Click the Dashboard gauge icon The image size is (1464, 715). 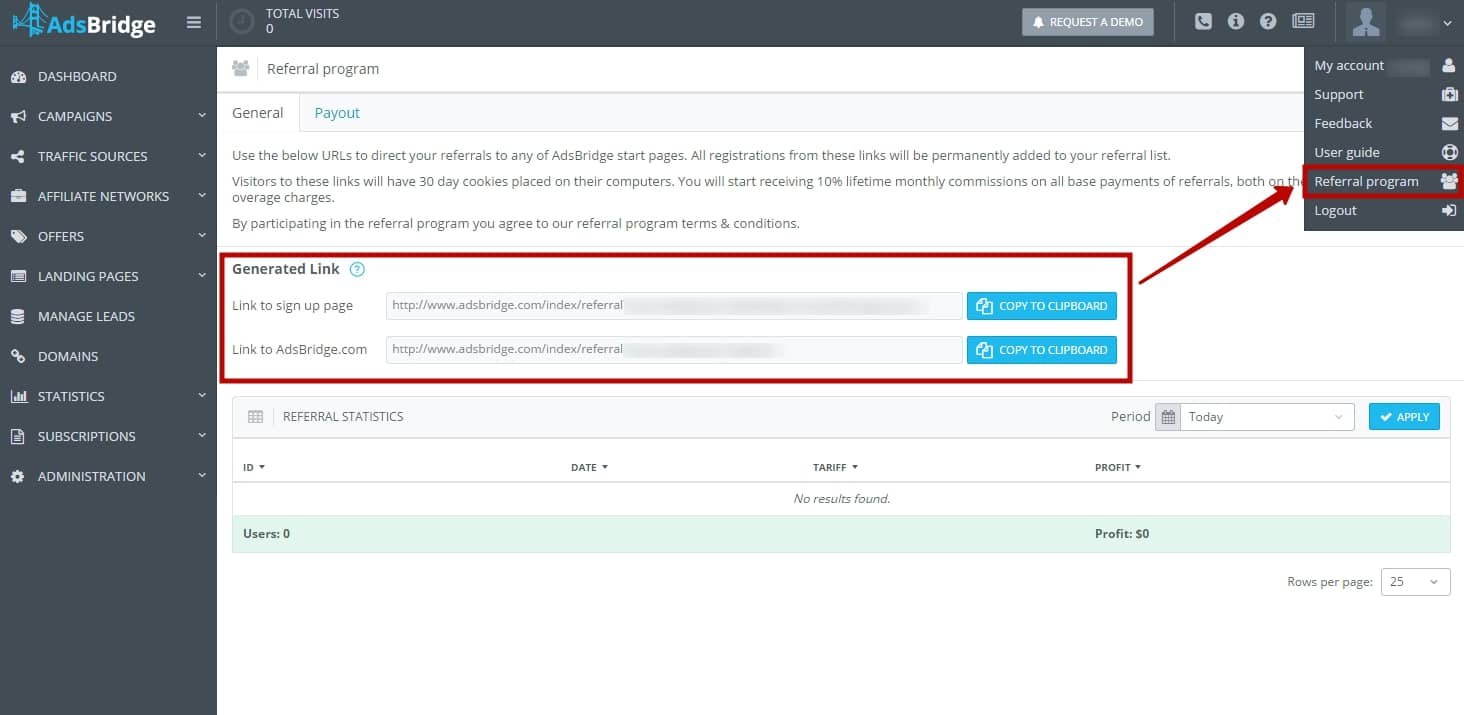pyautogui.click(x=18, y=76)
